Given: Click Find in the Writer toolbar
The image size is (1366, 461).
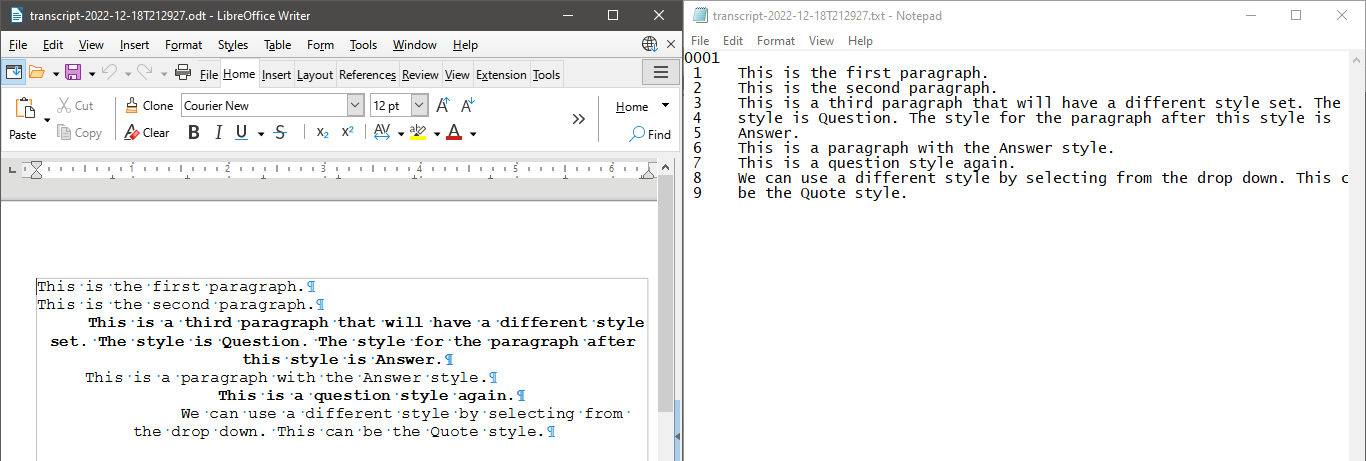Looking at the screenshot, I should click(x=651, y=134).
